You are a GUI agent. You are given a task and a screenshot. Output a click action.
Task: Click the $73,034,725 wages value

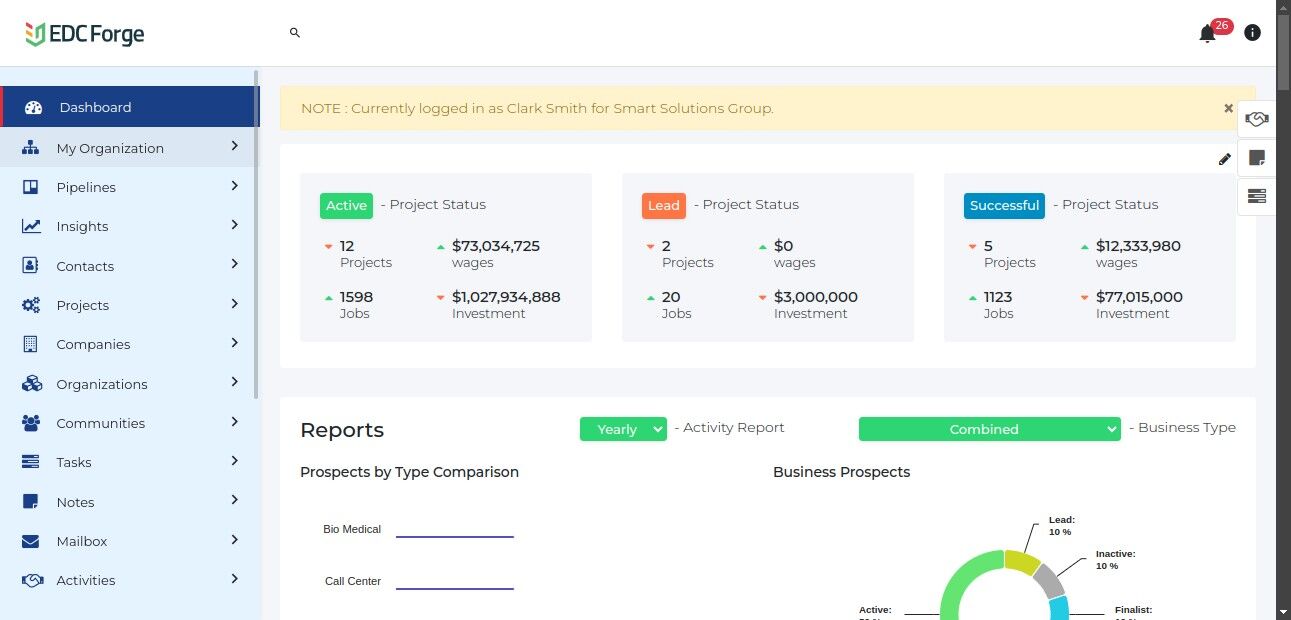click(x=496, y=246)
